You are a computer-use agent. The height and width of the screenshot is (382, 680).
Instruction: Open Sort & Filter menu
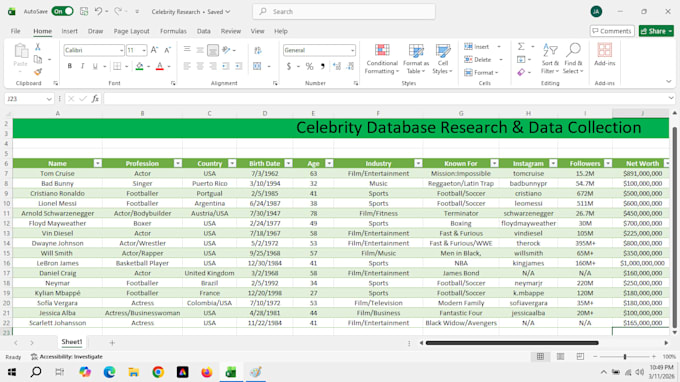[x=550, y=59]
